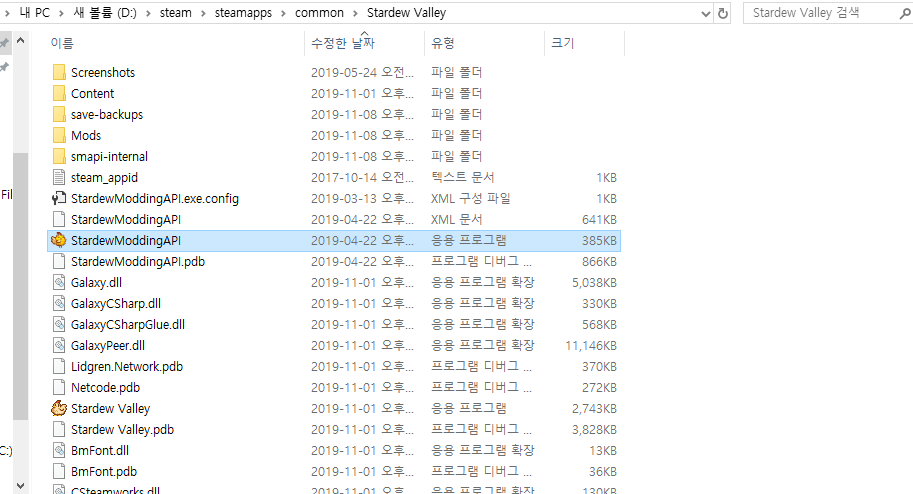Select the Lidgren.Network.pdb file icon
The width and height of the screenshot is (913, 494).
point(59,366)
